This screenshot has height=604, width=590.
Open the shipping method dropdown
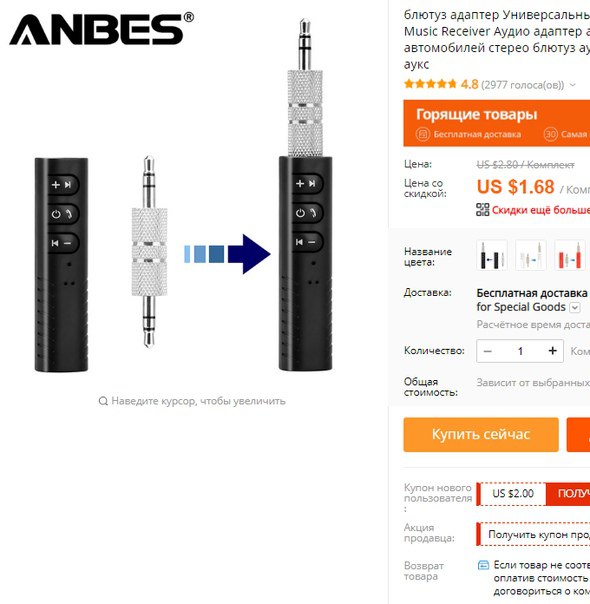pos(575,307)
